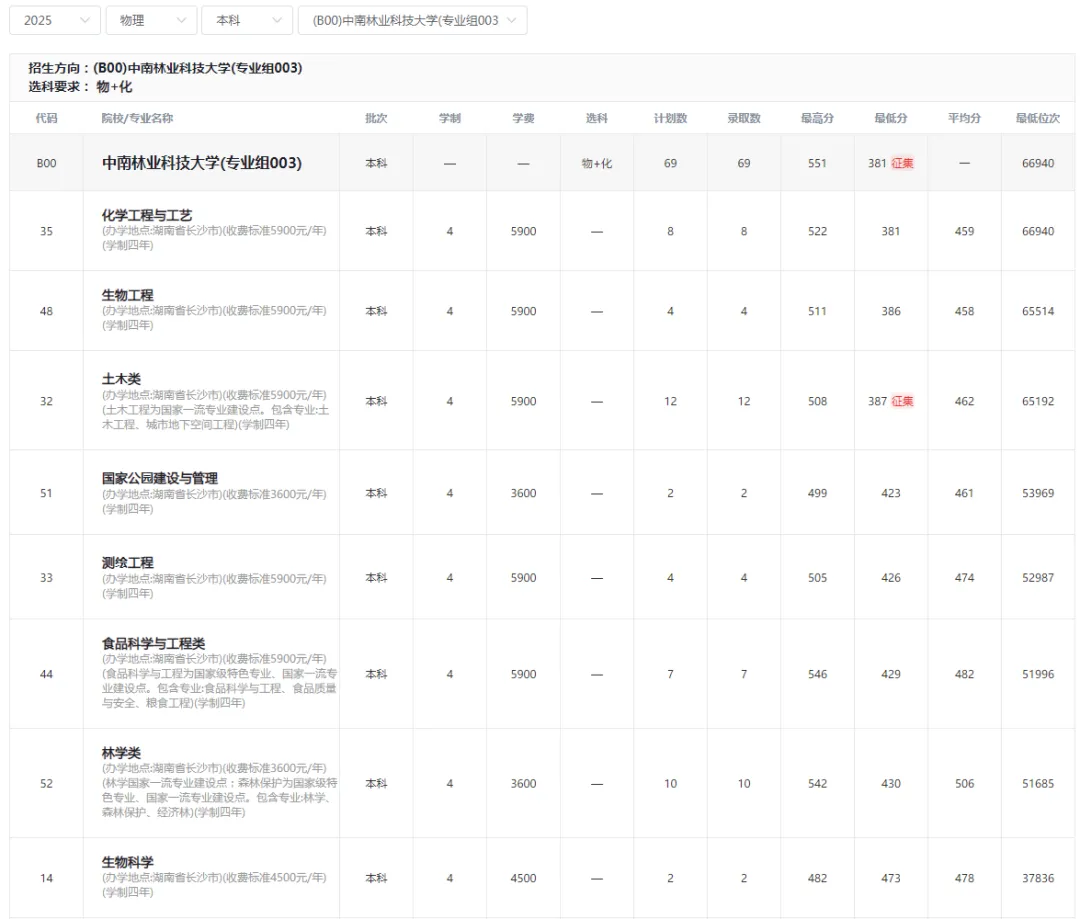This screenshot has height=919, width=1080.
Task: Click average score 459 for 化学工程与工艺
Action: click(x=964, y=231)
